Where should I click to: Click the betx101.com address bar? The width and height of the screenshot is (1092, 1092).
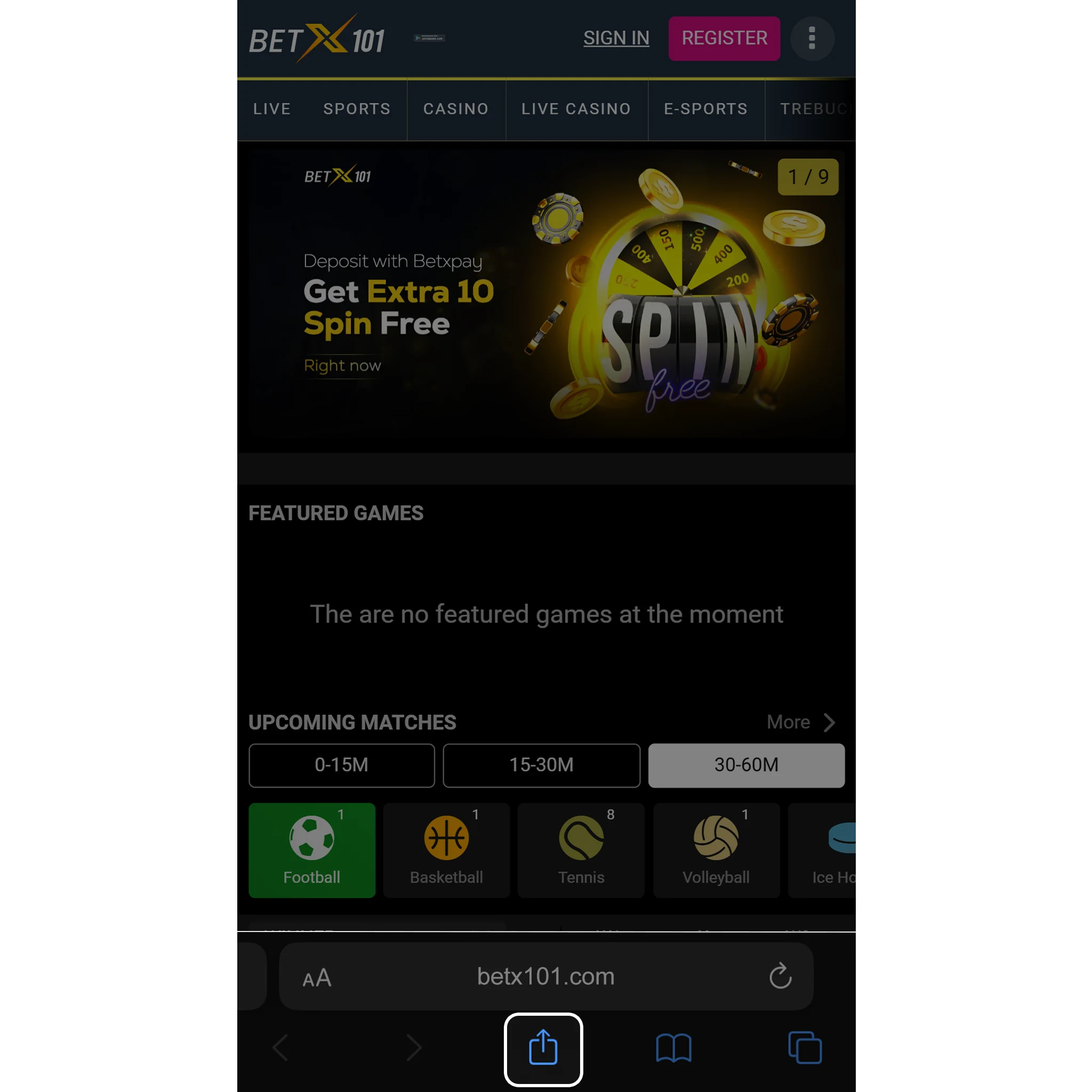pos(546,975)
